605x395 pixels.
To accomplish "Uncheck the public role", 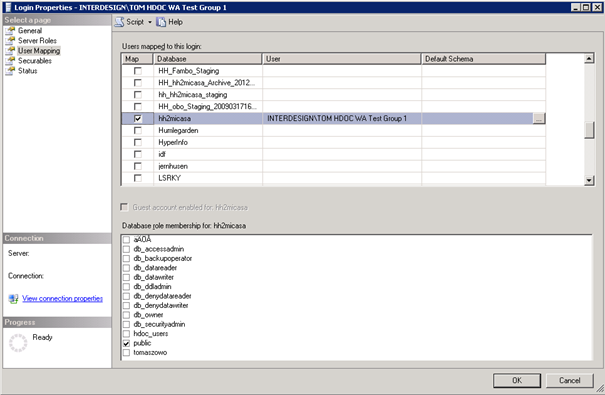I will click(x=126, y=343).
